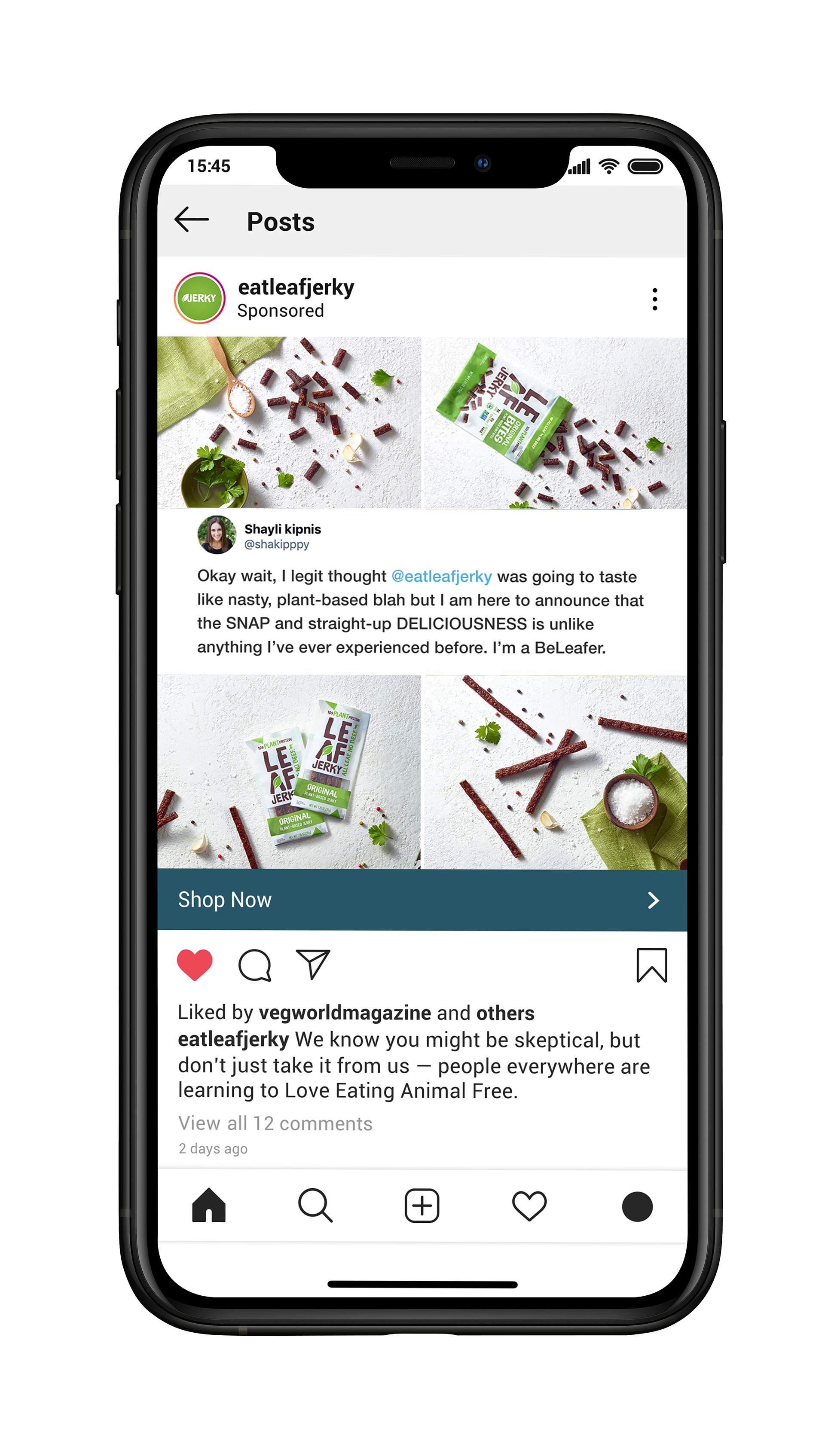Viewport: 825px width, 1456px height.
Task: Open activity heart in bottom navigation
Action: (529, 1206)
